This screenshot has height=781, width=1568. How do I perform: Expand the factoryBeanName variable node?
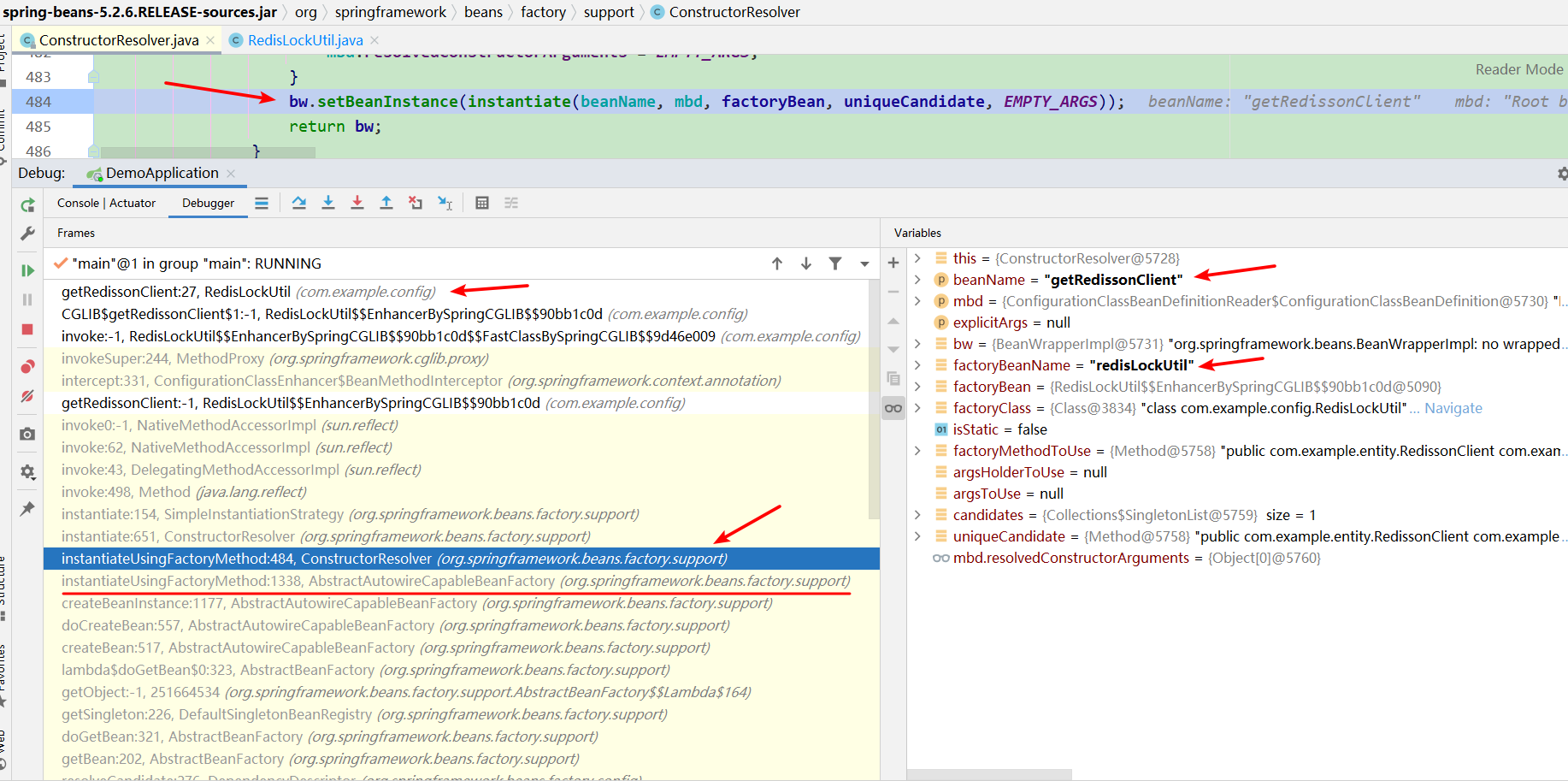(917, 365)
